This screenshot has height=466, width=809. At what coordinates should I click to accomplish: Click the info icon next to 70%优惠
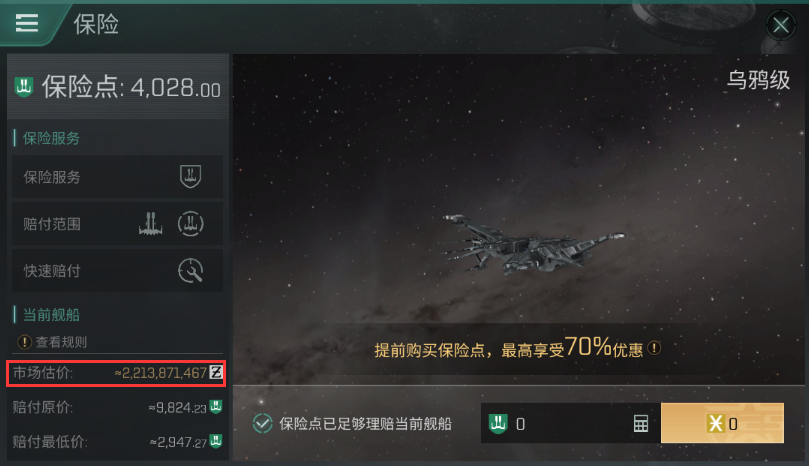(x=654, y=348)
